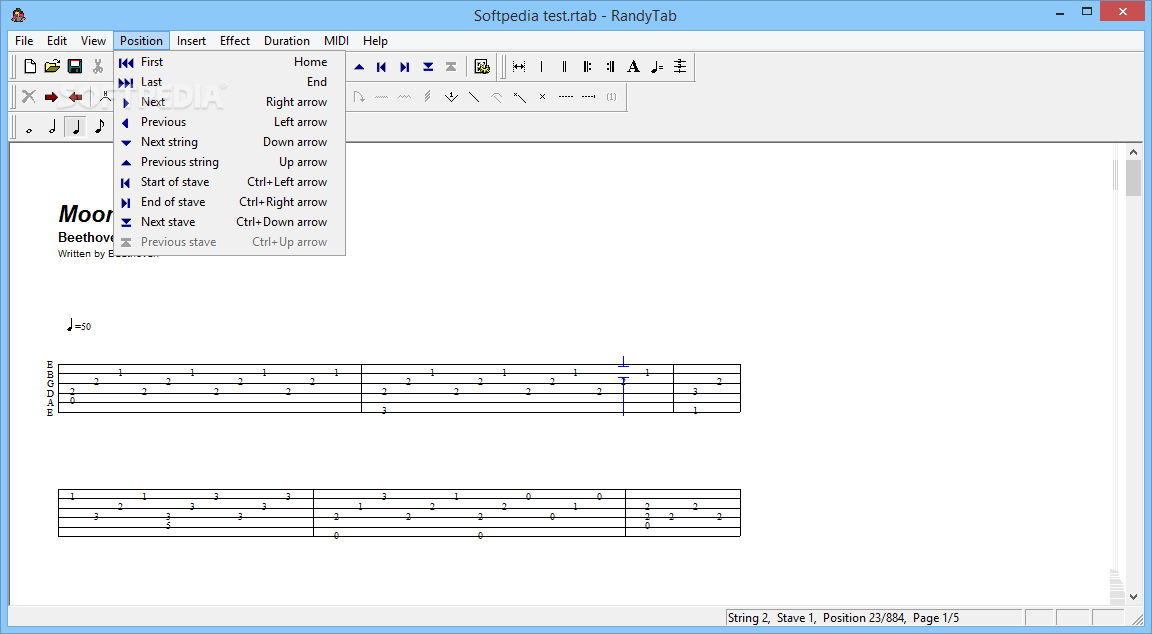Click the G string label on first stave
Screen dimensions: 1152x634
50,383
